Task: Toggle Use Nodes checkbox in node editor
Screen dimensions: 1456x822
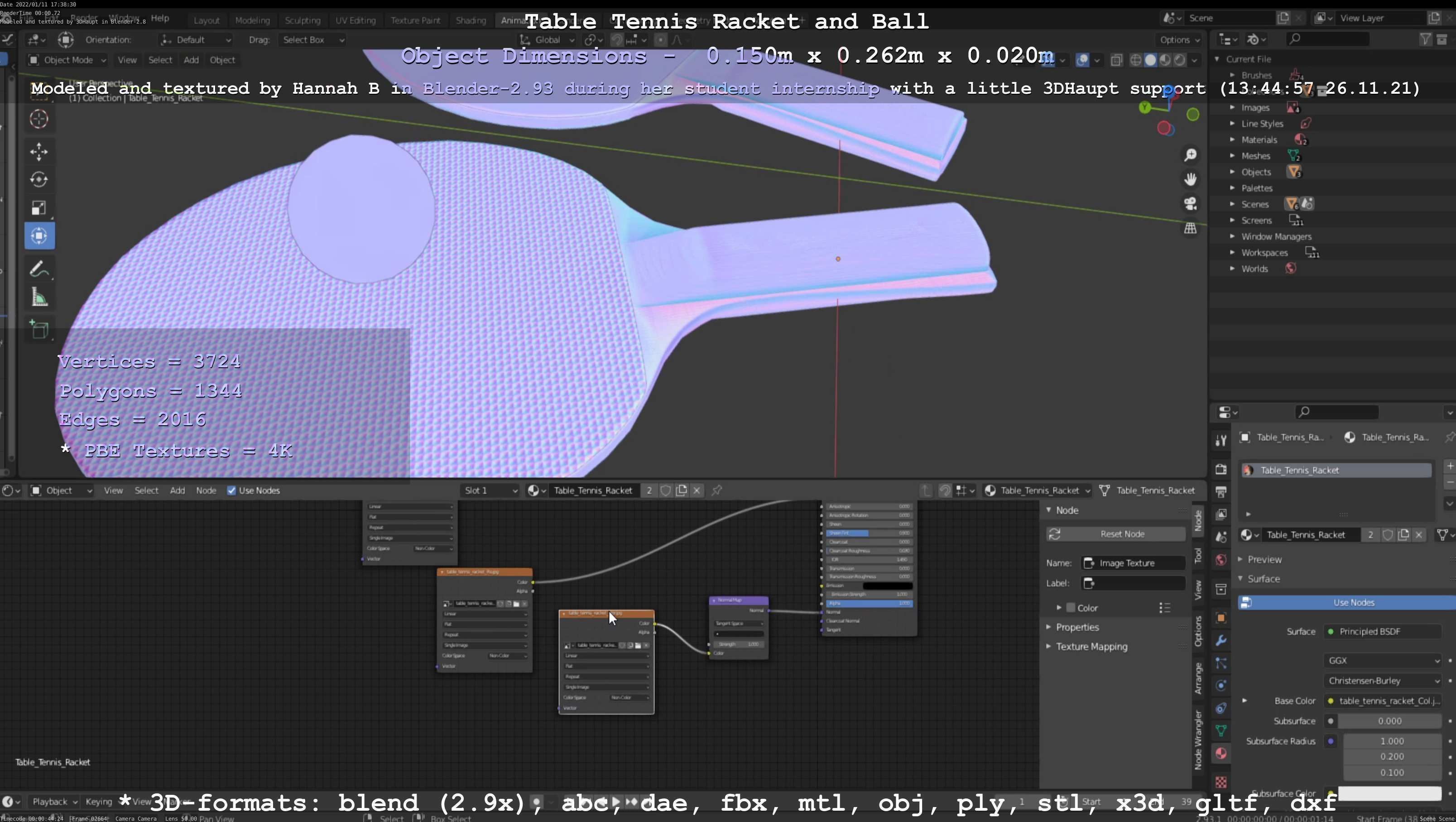Action: (231, 490)
